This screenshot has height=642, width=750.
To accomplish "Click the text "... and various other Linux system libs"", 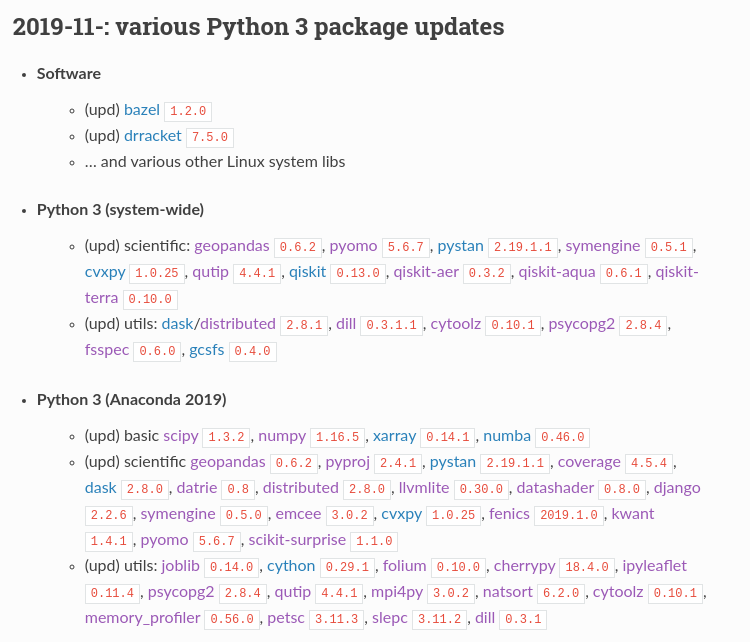I will [x=215, y=162].
